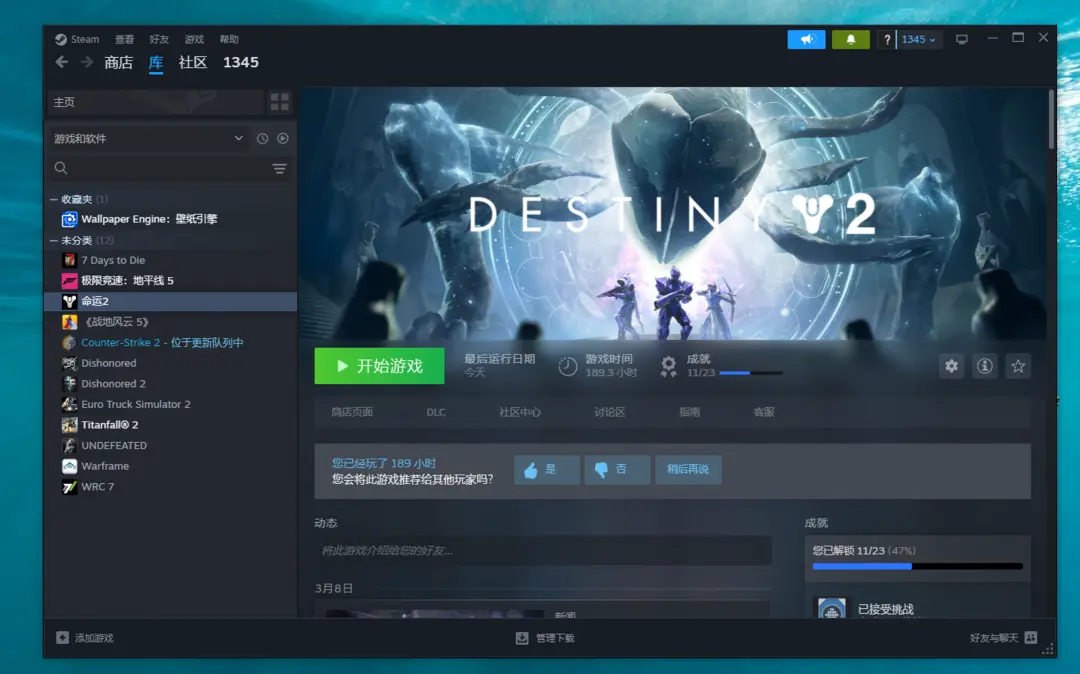The height and width of the screenshot is (674, 1080).
Task: Open the Steam menu
Action: pos(85,39)
